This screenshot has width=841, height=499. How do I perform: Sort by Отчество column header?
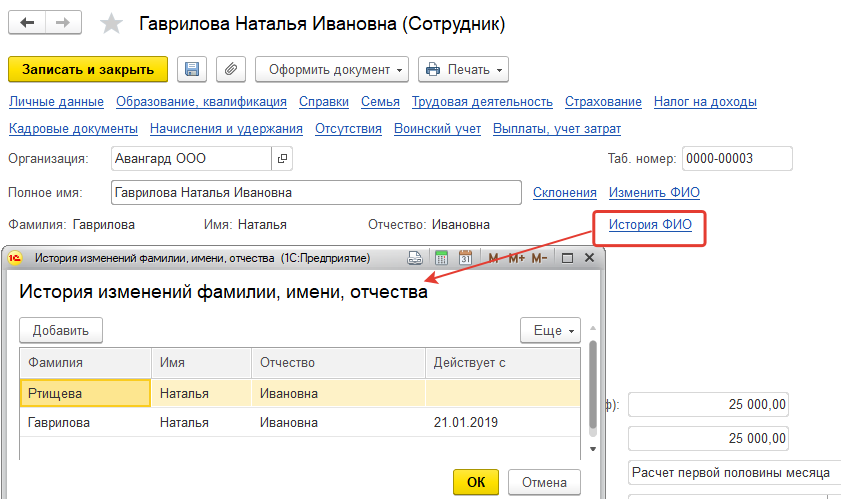(338, 363)
